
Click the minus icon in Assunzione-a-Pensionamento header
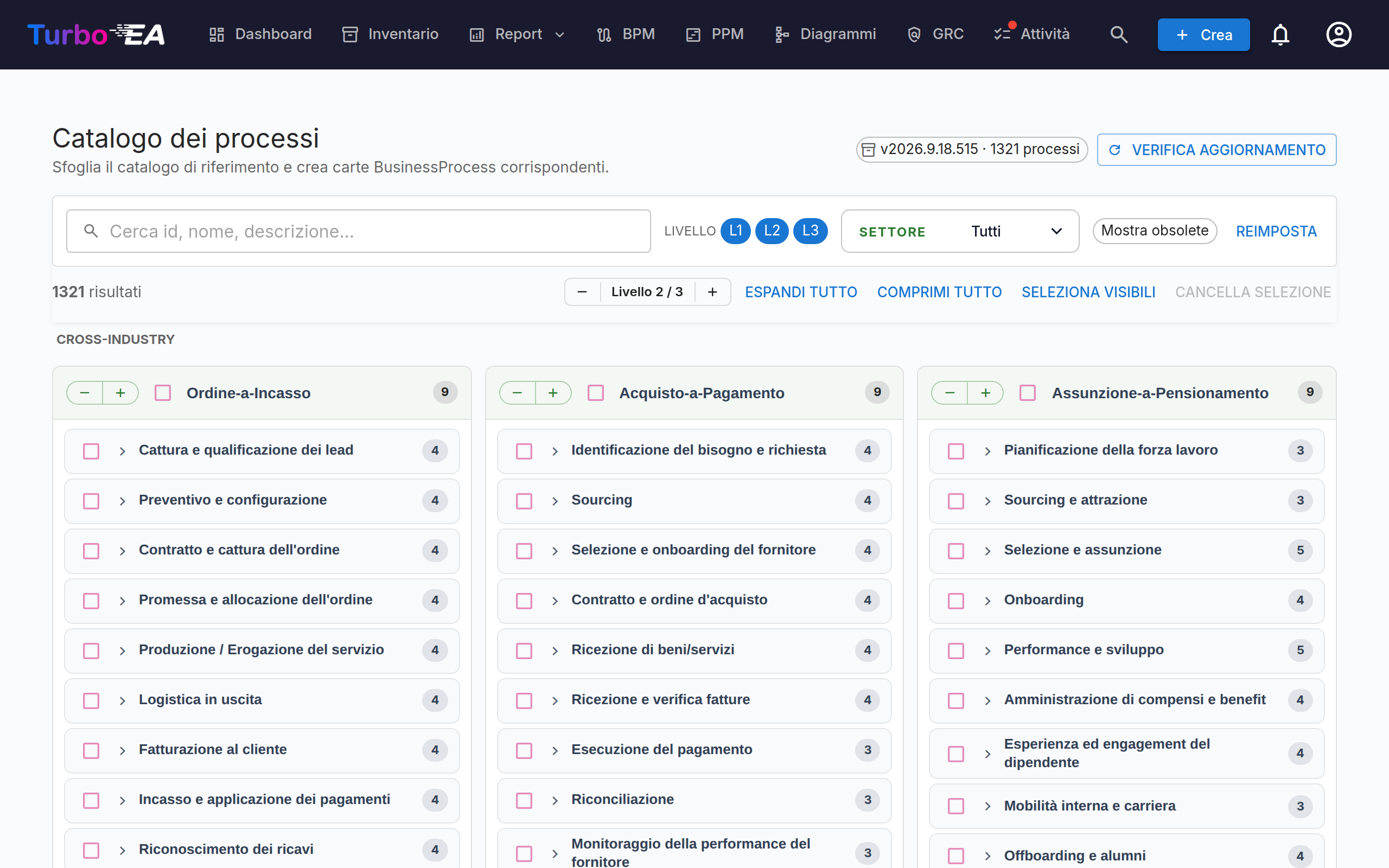[x=950, y=393]
